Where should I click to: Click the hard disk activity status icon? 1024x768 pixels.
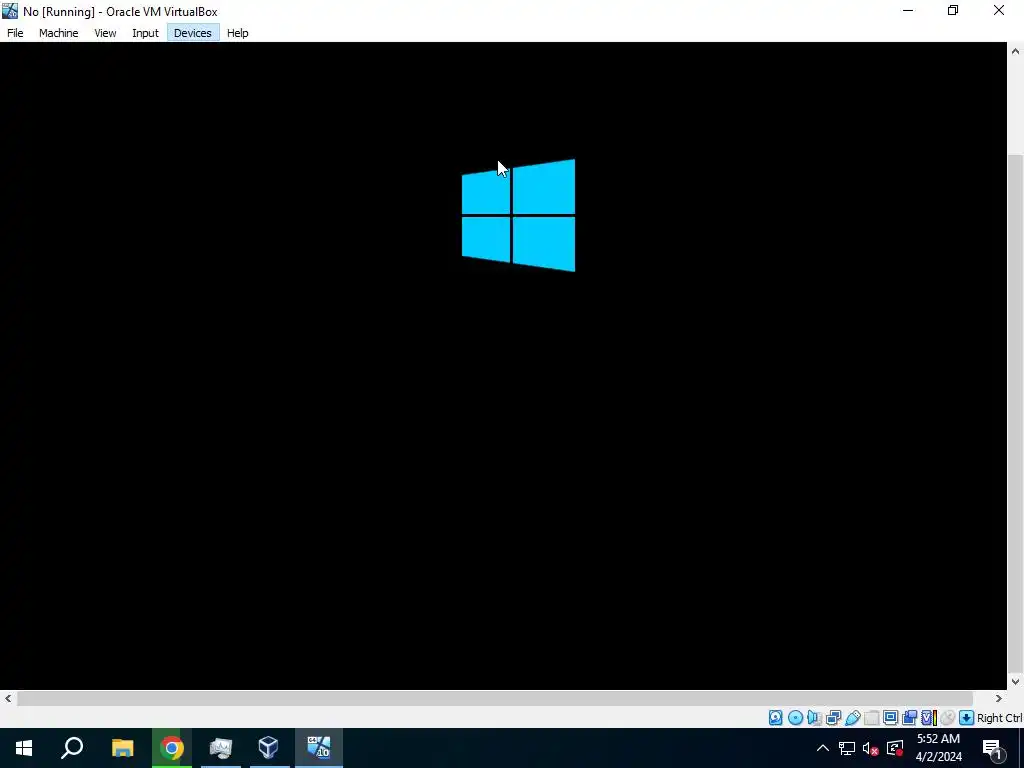[x=775, y=718]
